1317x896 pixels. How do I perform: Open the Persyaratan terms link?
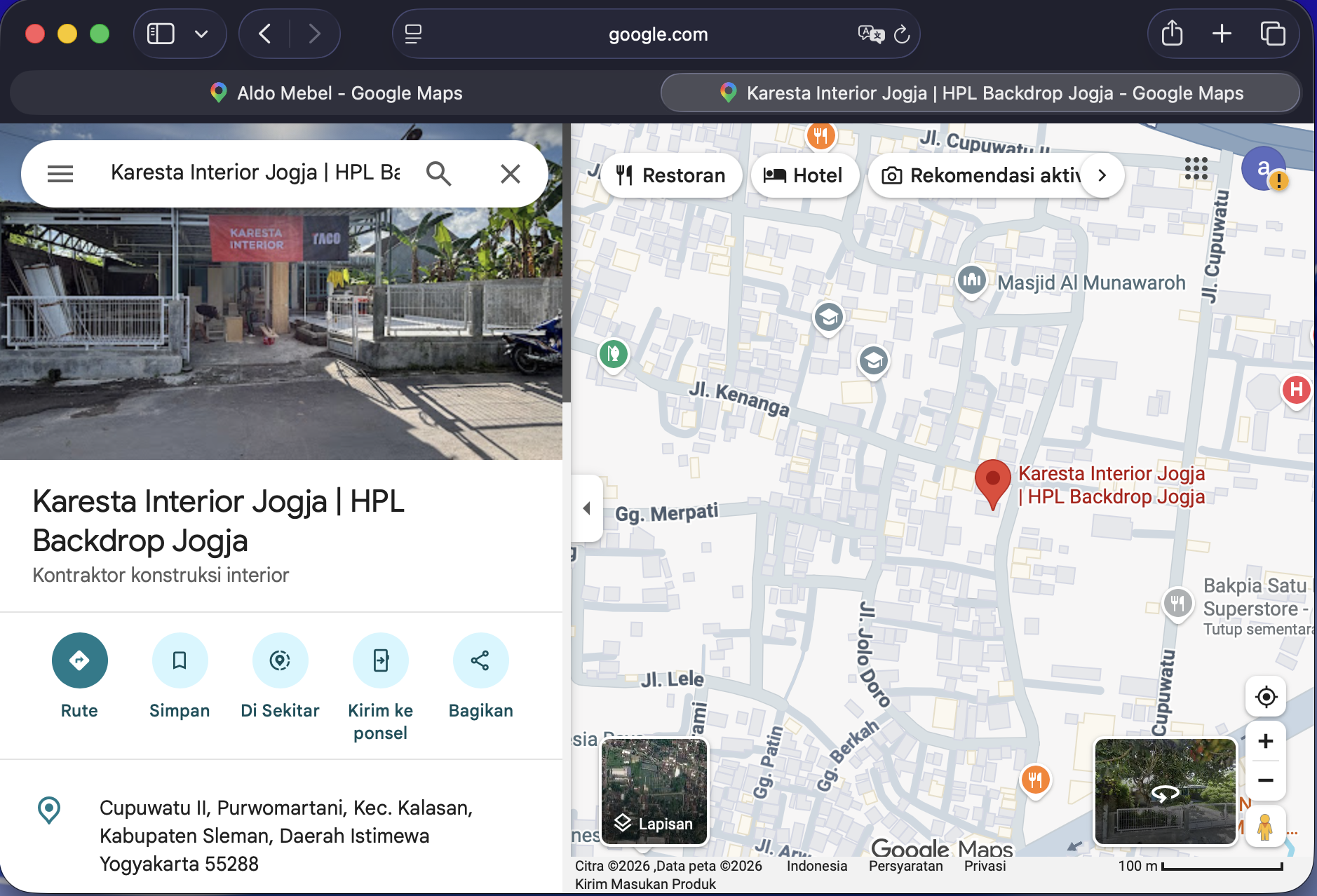click(x=906, y=866)
